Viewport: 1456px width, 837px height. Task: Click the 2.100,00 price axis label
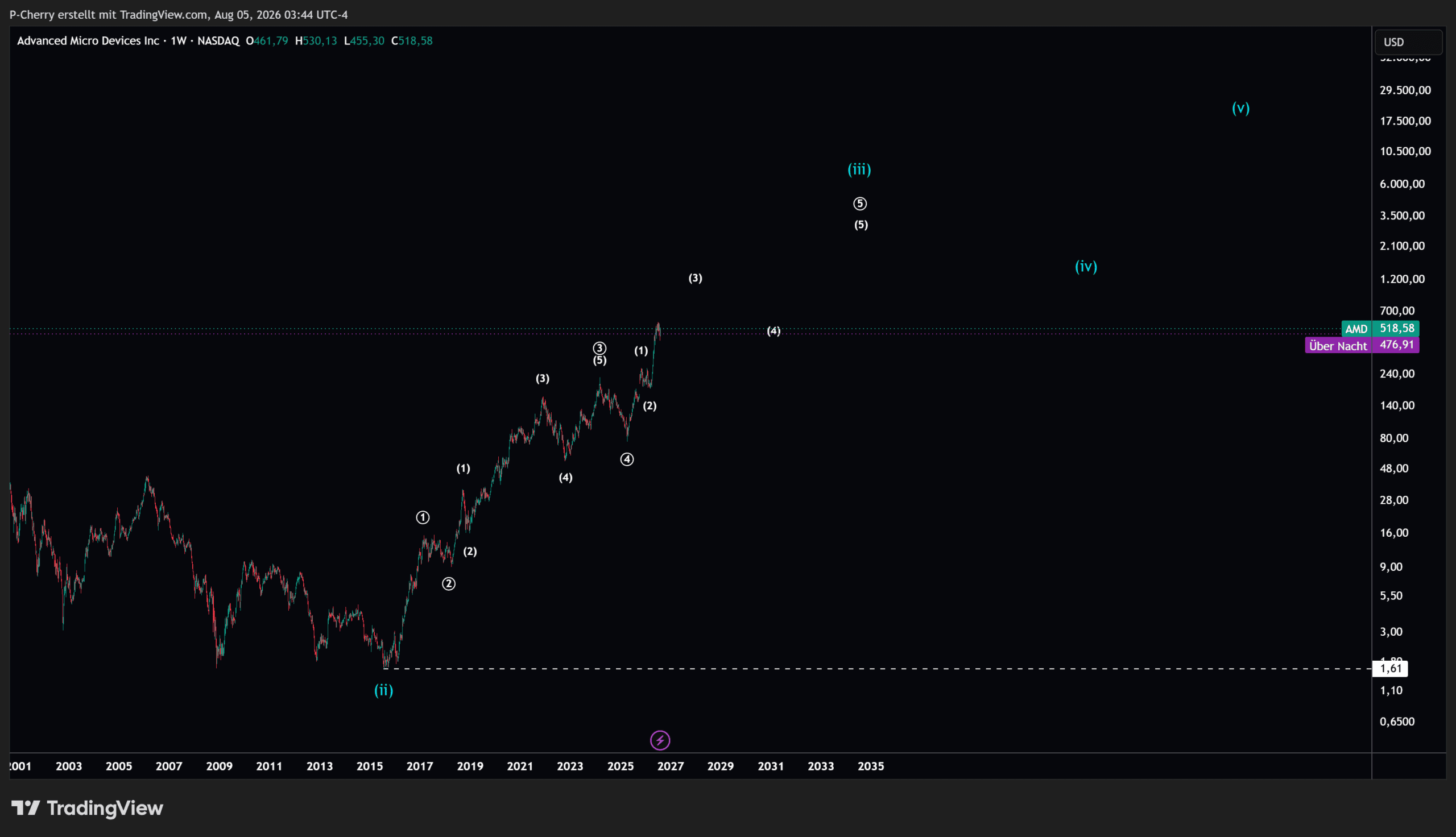pos(1403,246)
